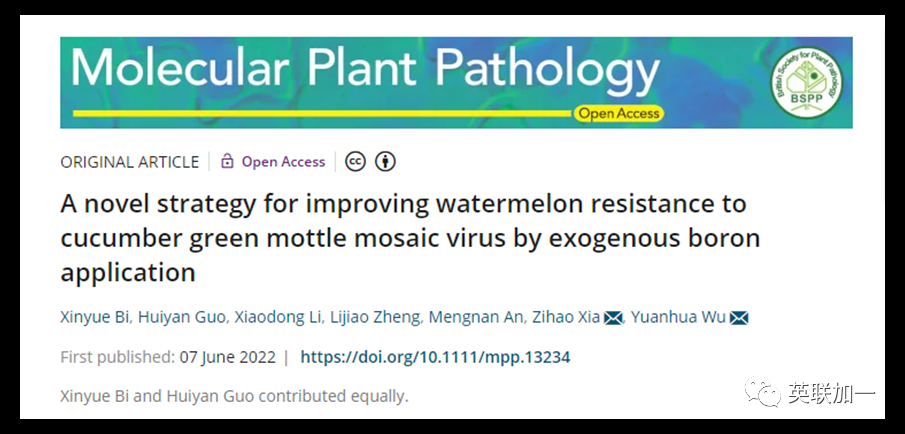Click the Creative Commons CC icon

tap(355, 161)
